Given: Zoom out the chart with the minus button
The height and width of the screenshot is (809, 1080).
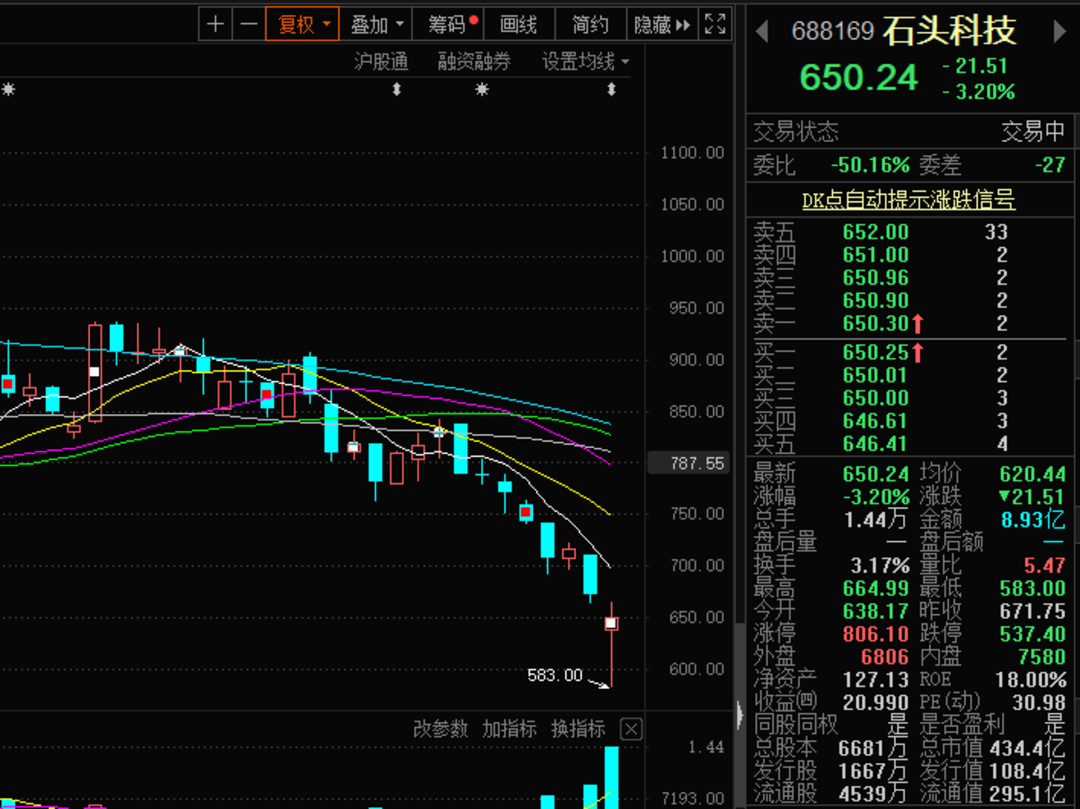Looking at the screenshot, I should (x=249, y=25).
